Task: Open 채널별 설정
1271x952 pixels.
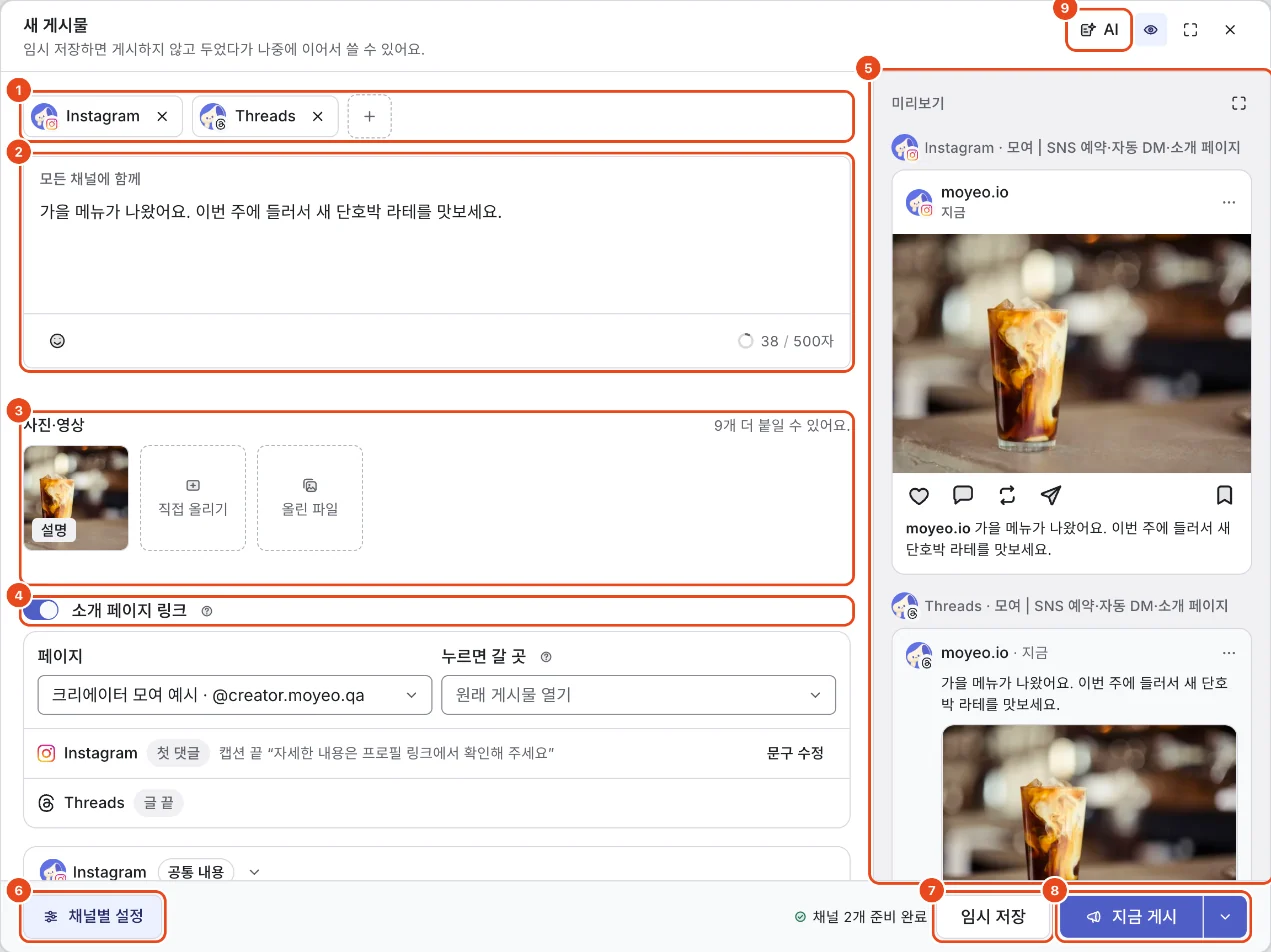Action: [93, 916]
